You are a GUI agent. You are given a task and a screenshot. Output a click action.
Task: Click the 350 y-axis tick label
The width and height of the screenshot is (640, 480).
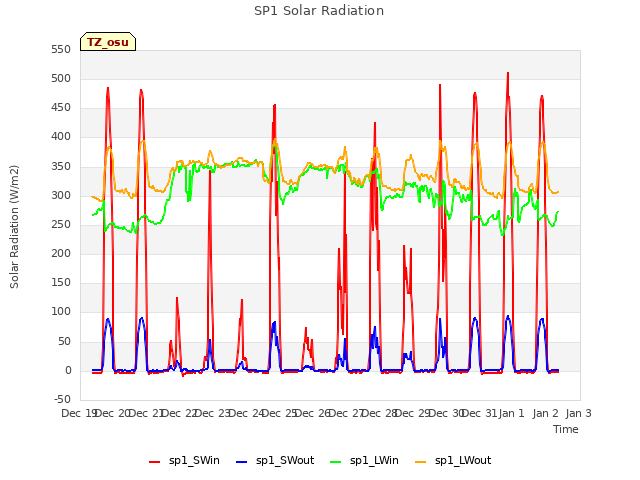coord(61,166)
